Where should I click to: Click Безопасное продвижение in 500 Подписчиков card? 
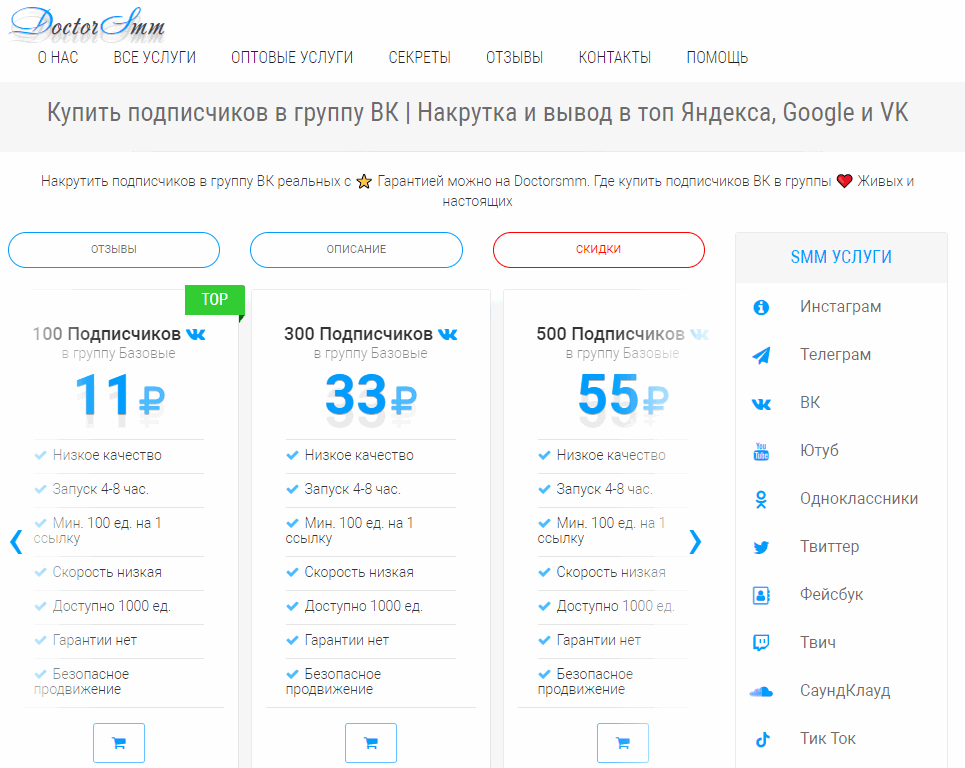click(585, 681)
